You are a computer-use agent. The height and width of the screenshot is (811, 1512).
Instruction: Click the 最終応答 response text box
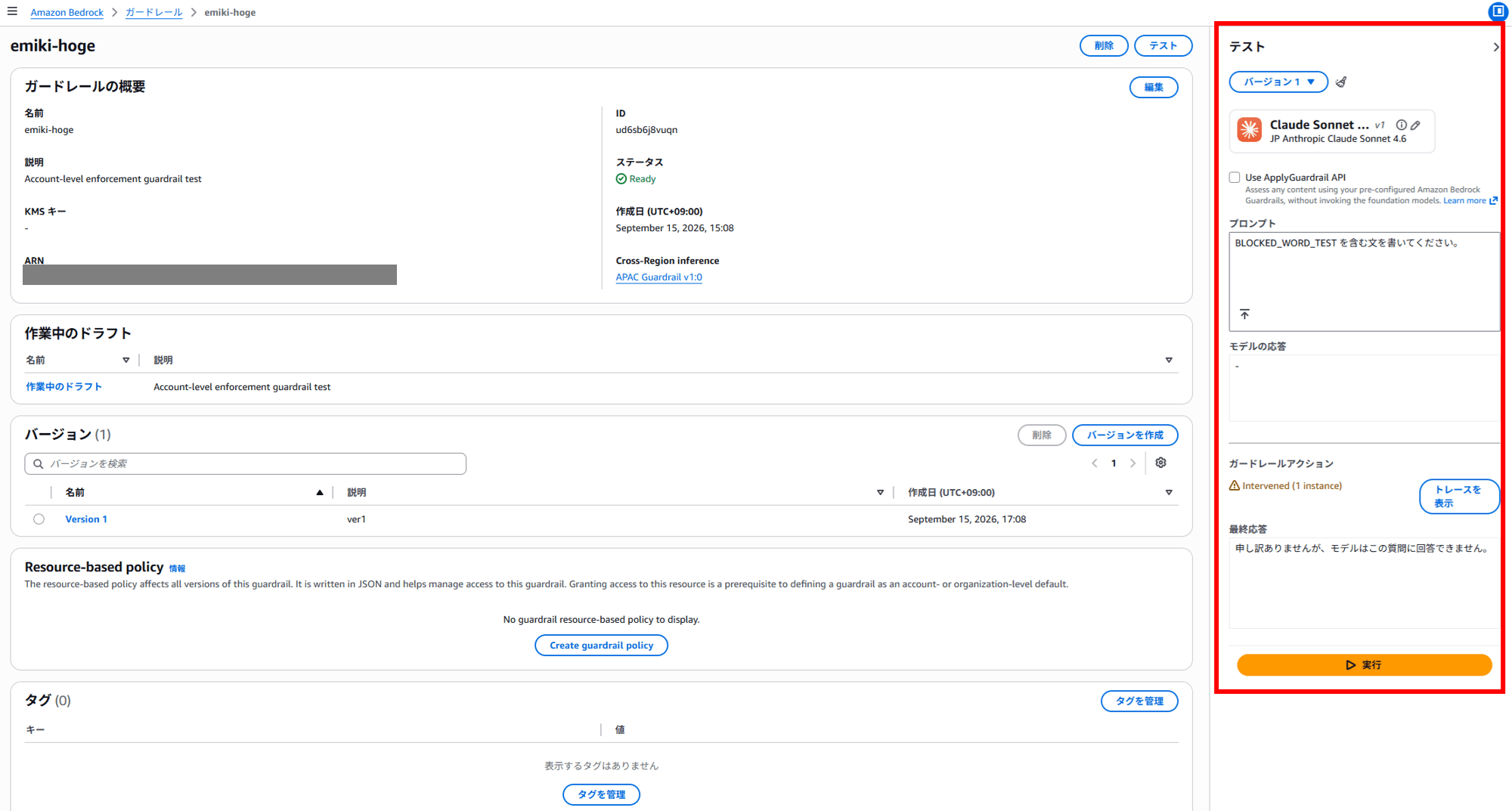[1364, 583]
